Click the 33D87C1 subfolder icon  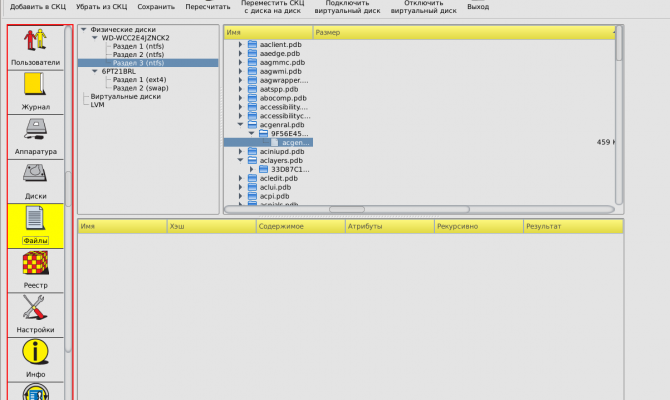[x=264, y=170]
